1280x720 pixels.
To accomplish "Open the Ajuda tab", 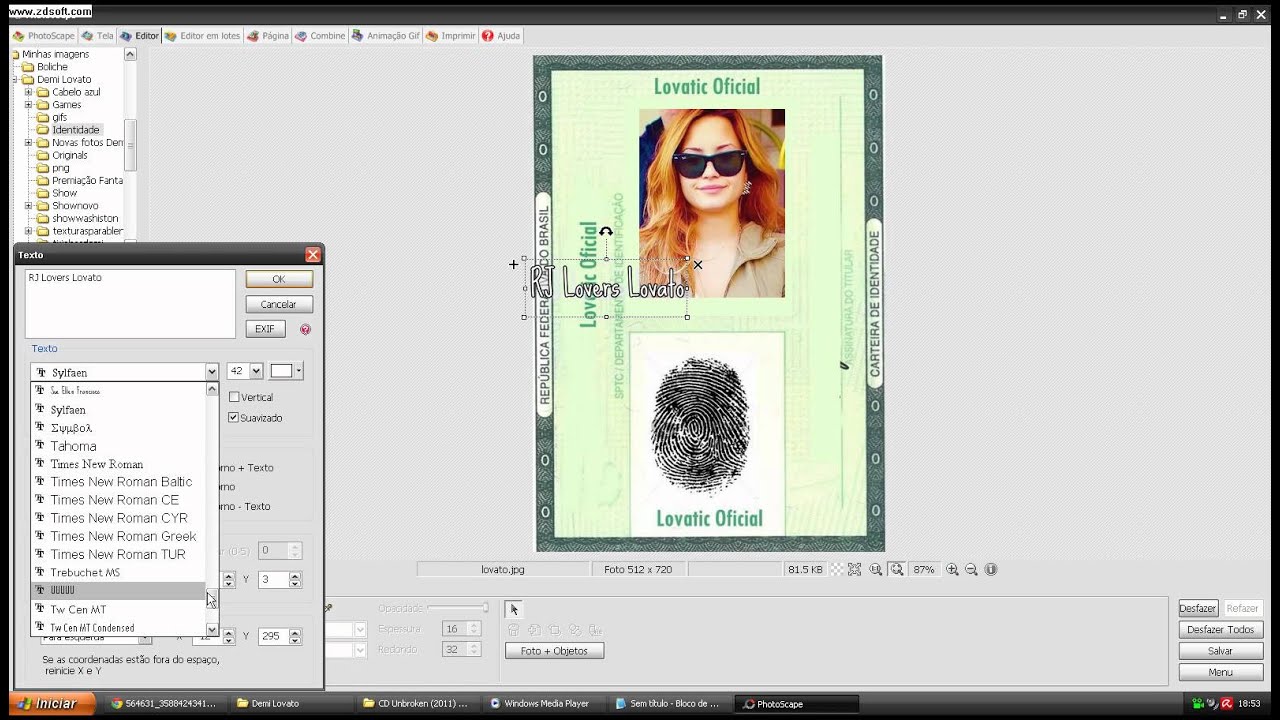I will point(501,36).
